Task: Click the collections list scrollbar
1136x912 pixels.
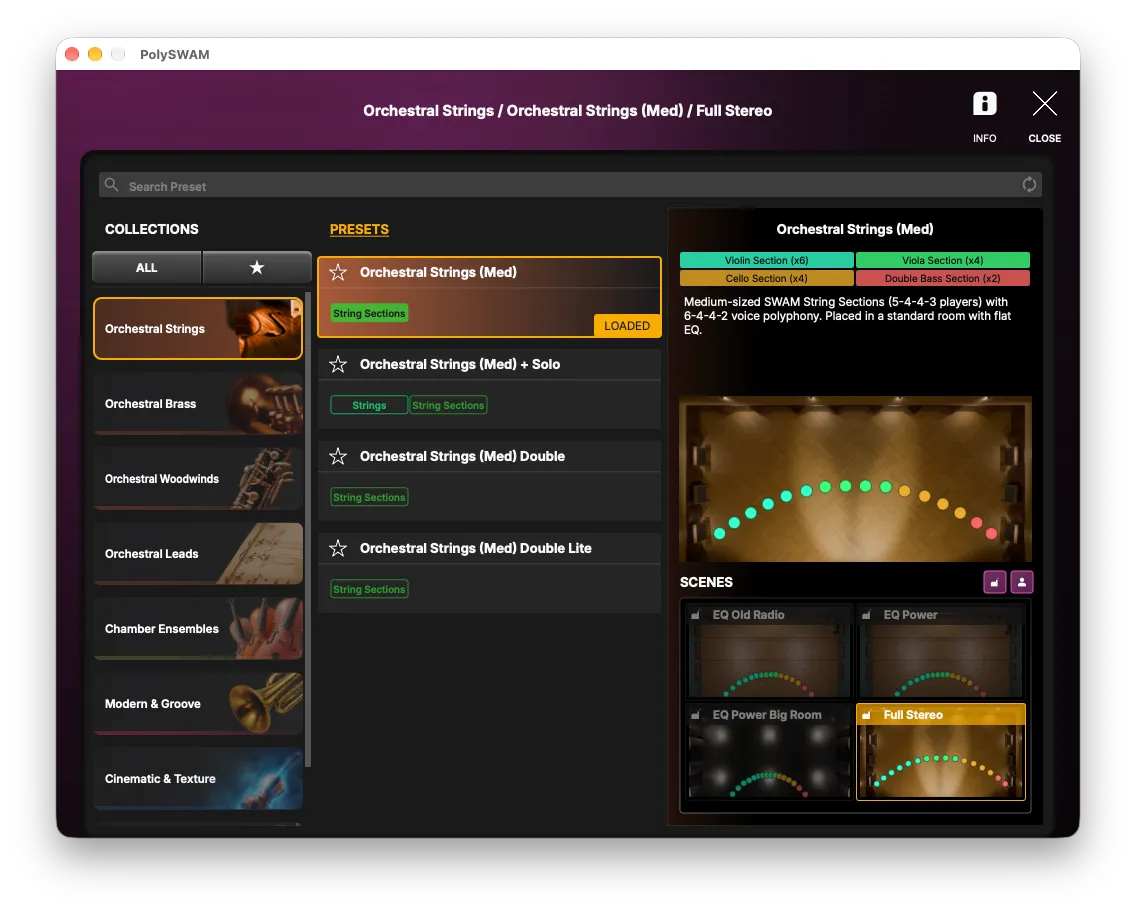Action: (x=308, y=529)
